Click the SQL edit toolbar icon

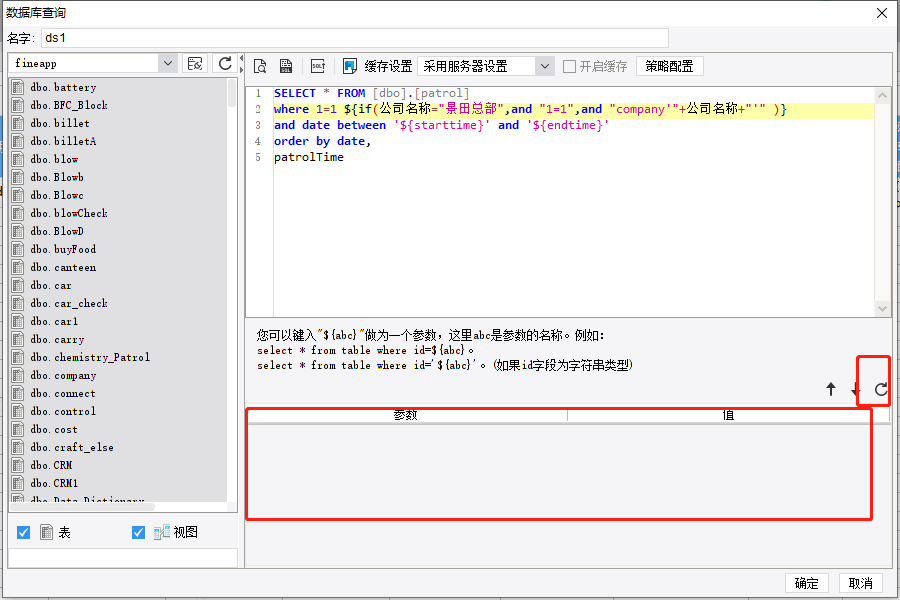tap(318, 67)
